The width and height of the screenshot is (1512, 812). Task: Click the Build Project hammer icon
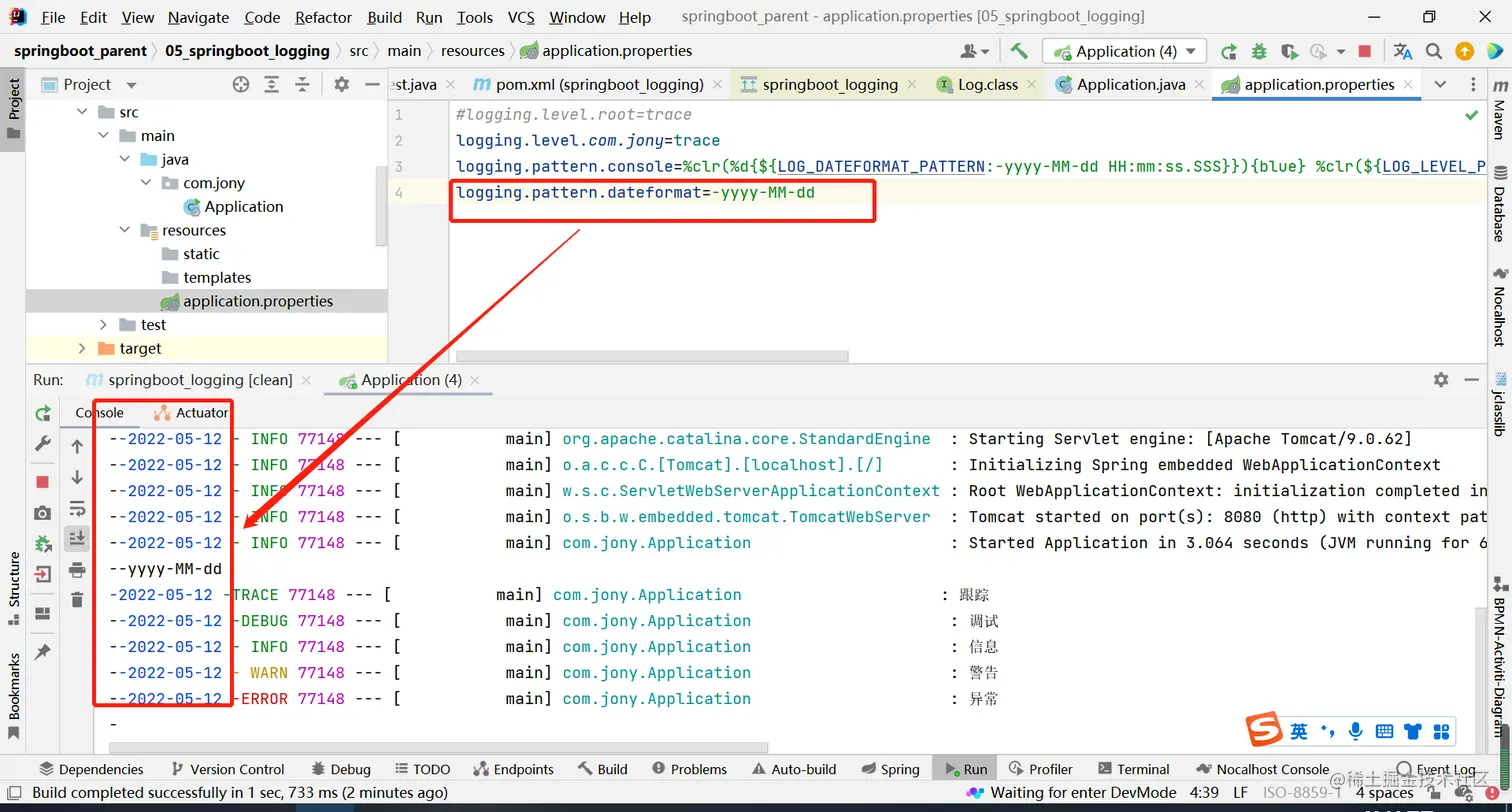[1019, 51]
